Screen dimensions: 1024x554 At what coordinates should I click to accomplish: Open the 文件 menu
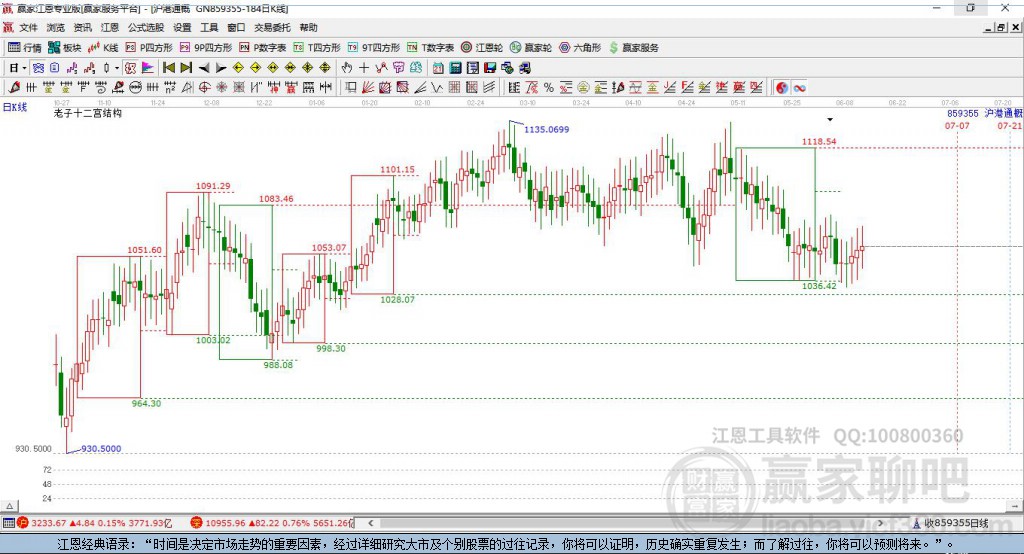[29, 27]
